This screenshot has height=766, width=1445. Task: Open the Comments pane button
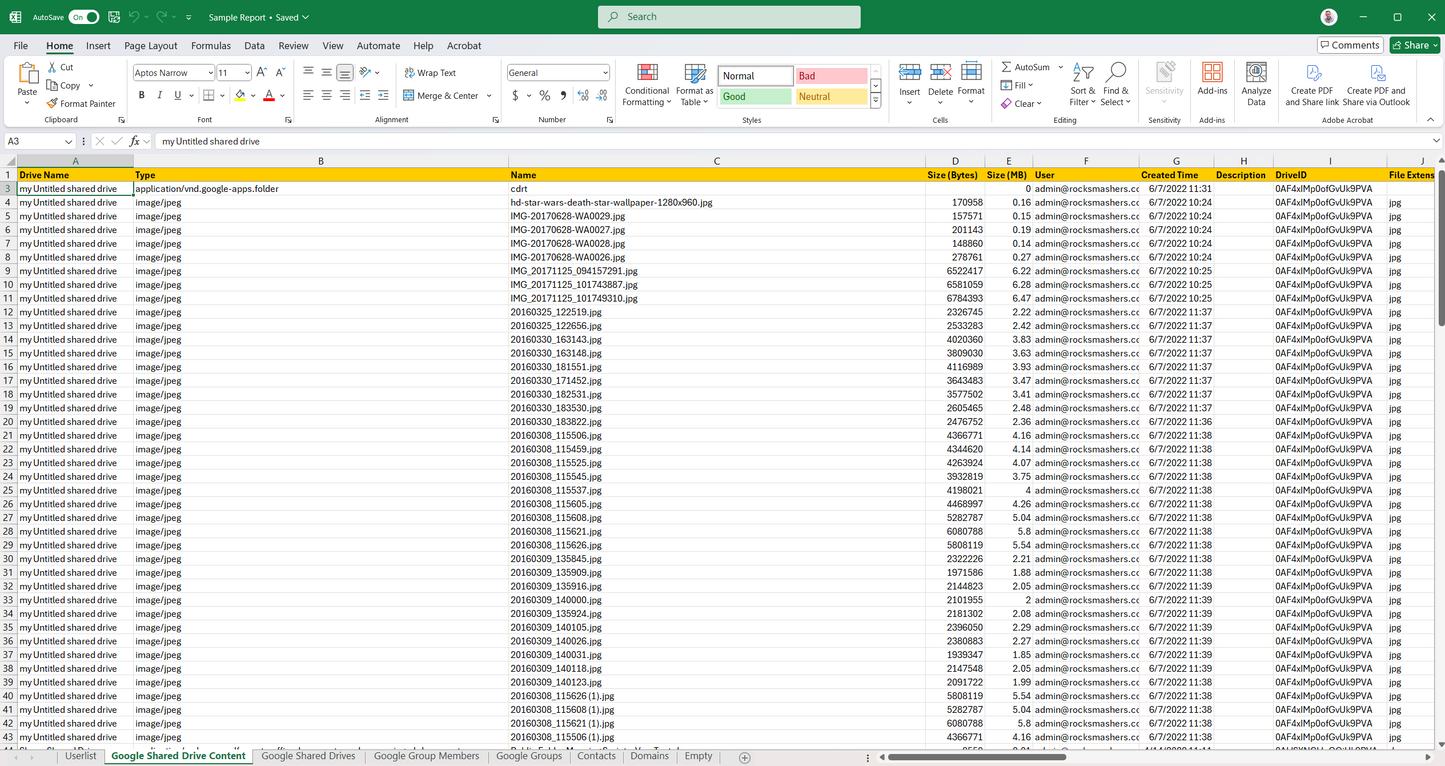coord(1349,45)
